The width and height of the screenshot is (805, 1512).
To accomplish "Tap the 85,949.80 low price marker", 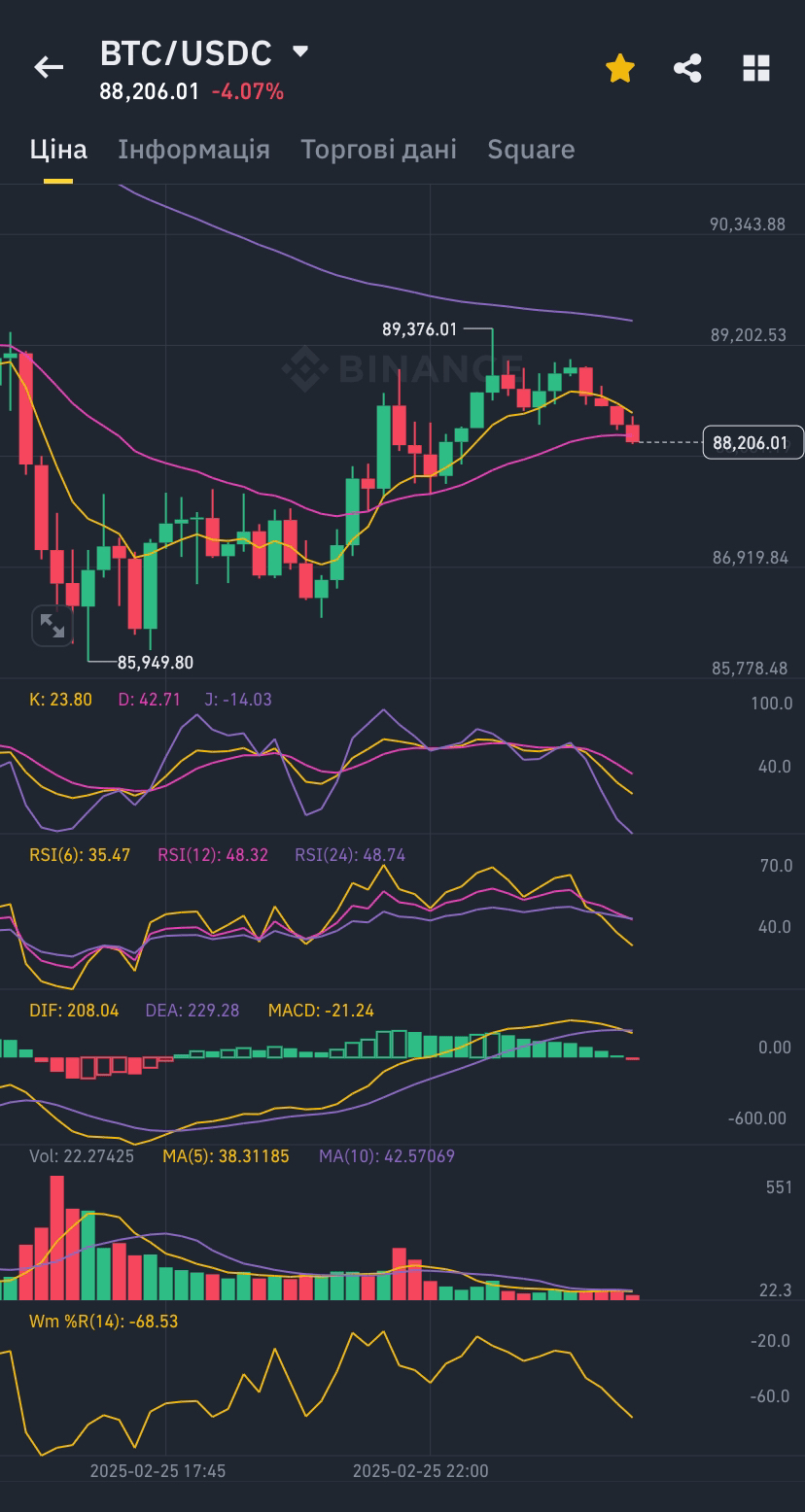I will (x=156, y=663).
